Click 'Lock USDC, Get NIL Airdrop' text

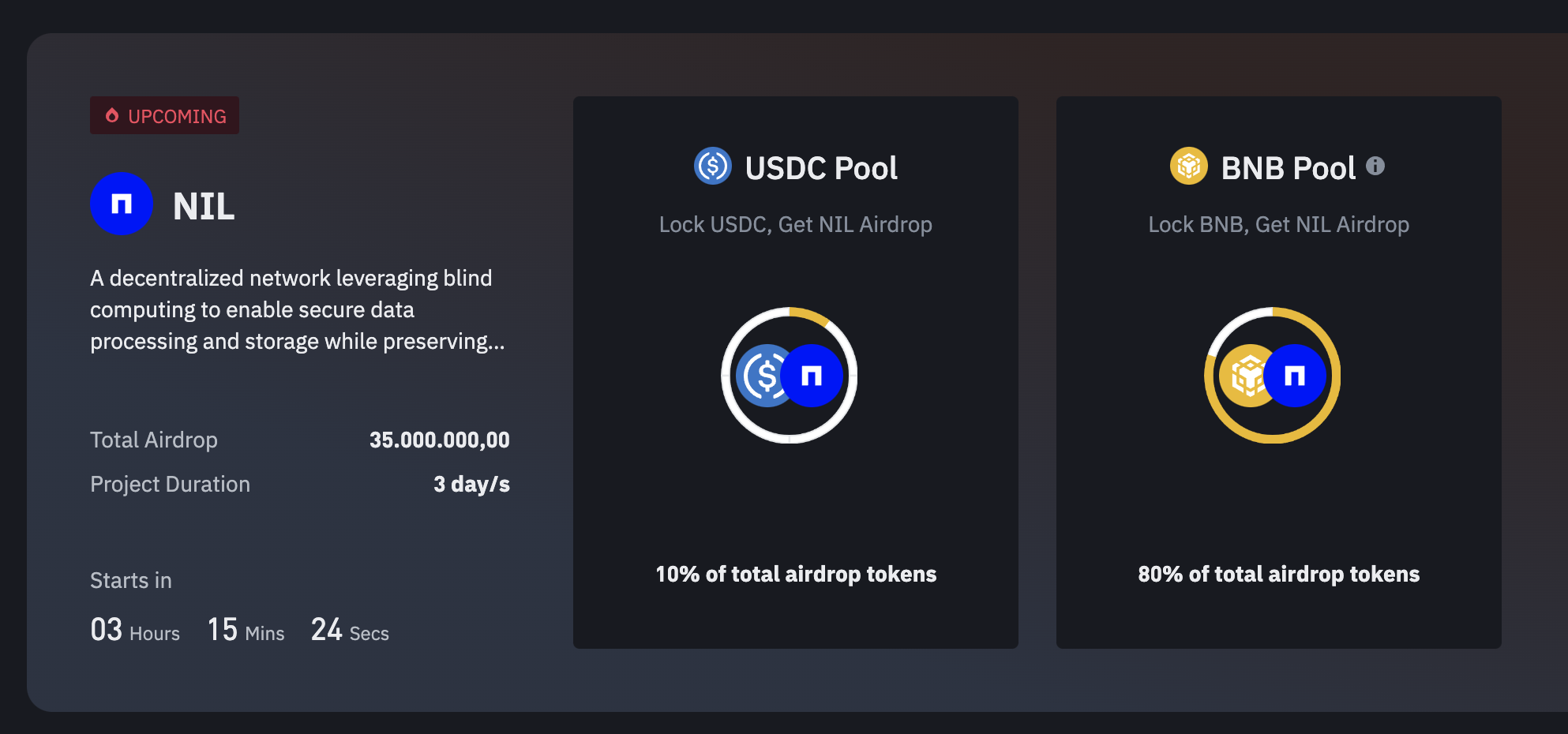796,224
